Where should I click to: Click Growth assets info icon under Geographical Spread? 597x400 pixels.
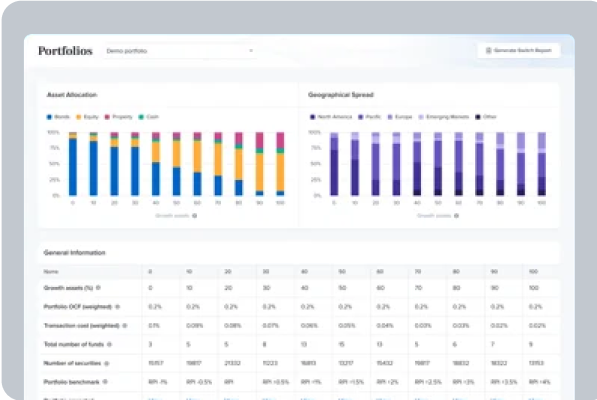point(456,216)
